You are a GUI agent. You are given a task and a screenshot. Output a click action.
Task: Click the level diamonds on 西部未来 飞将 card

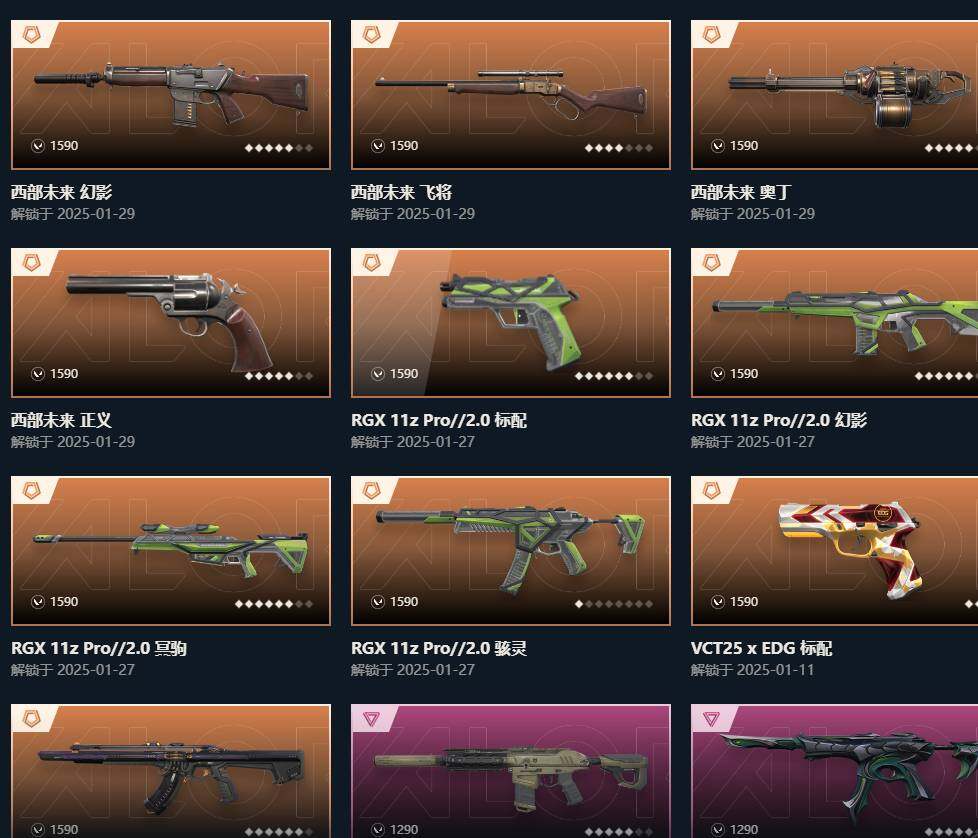point(619,148)
